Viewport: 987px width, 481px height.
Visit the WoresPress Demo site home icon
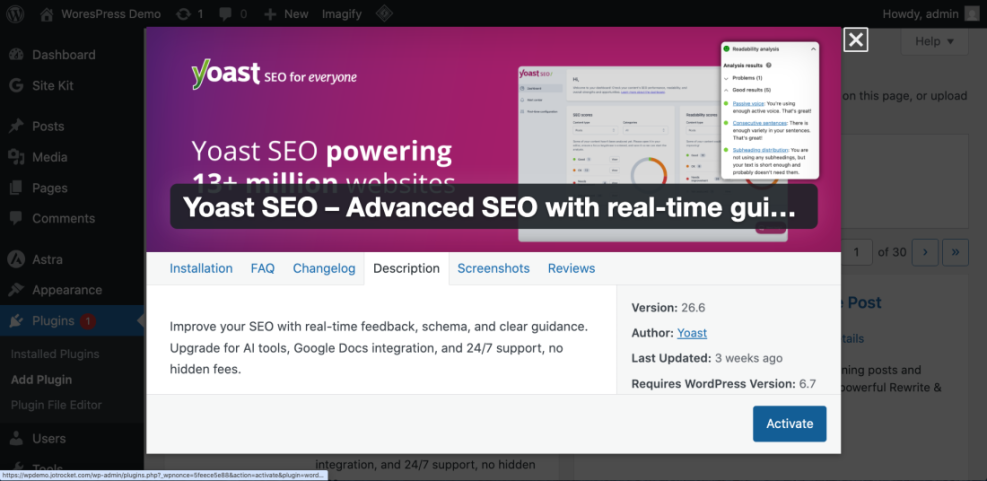[47, 14]
